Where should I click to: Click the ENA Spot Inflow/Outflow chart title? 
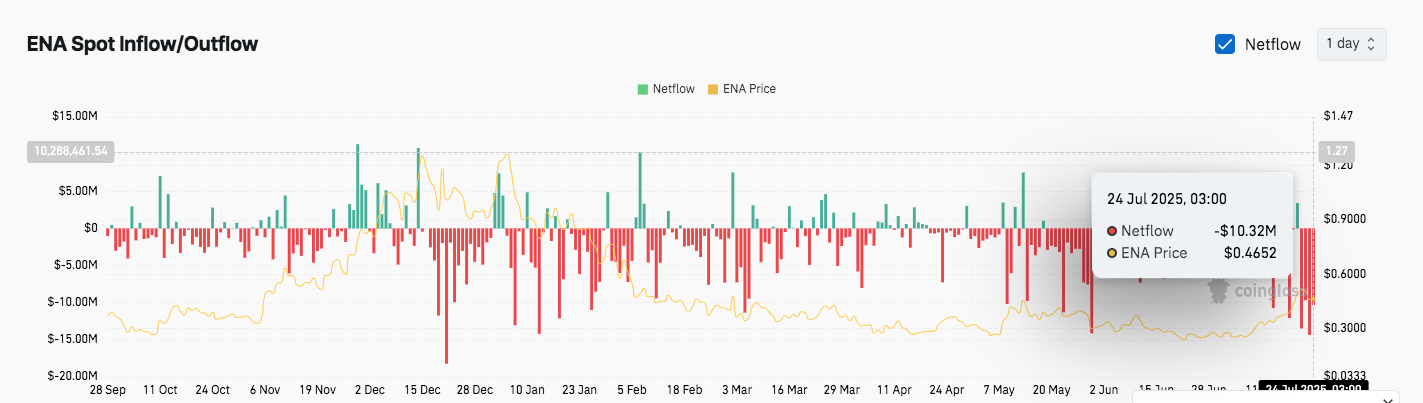click(x=142, y=44)
